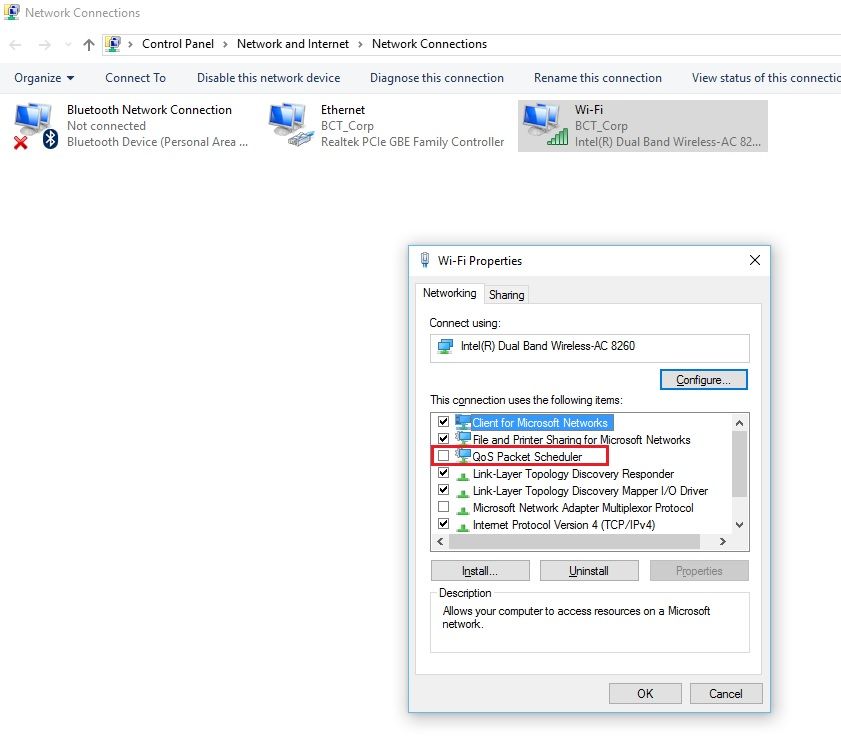Select File and Printer Sharing for Microsoft Networks text
This screenshot has height=741, width=841.
pyautogui.click(x=581, y=440)
